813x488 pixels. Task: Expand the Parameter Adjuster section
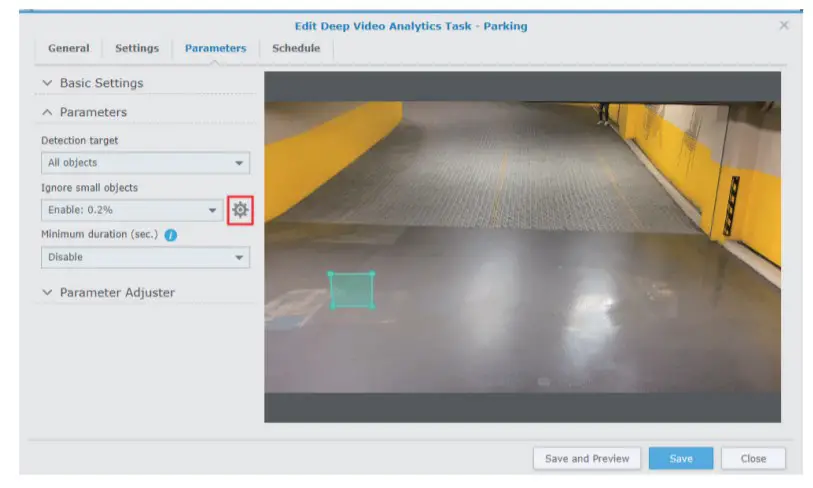(x=145, y=292)
